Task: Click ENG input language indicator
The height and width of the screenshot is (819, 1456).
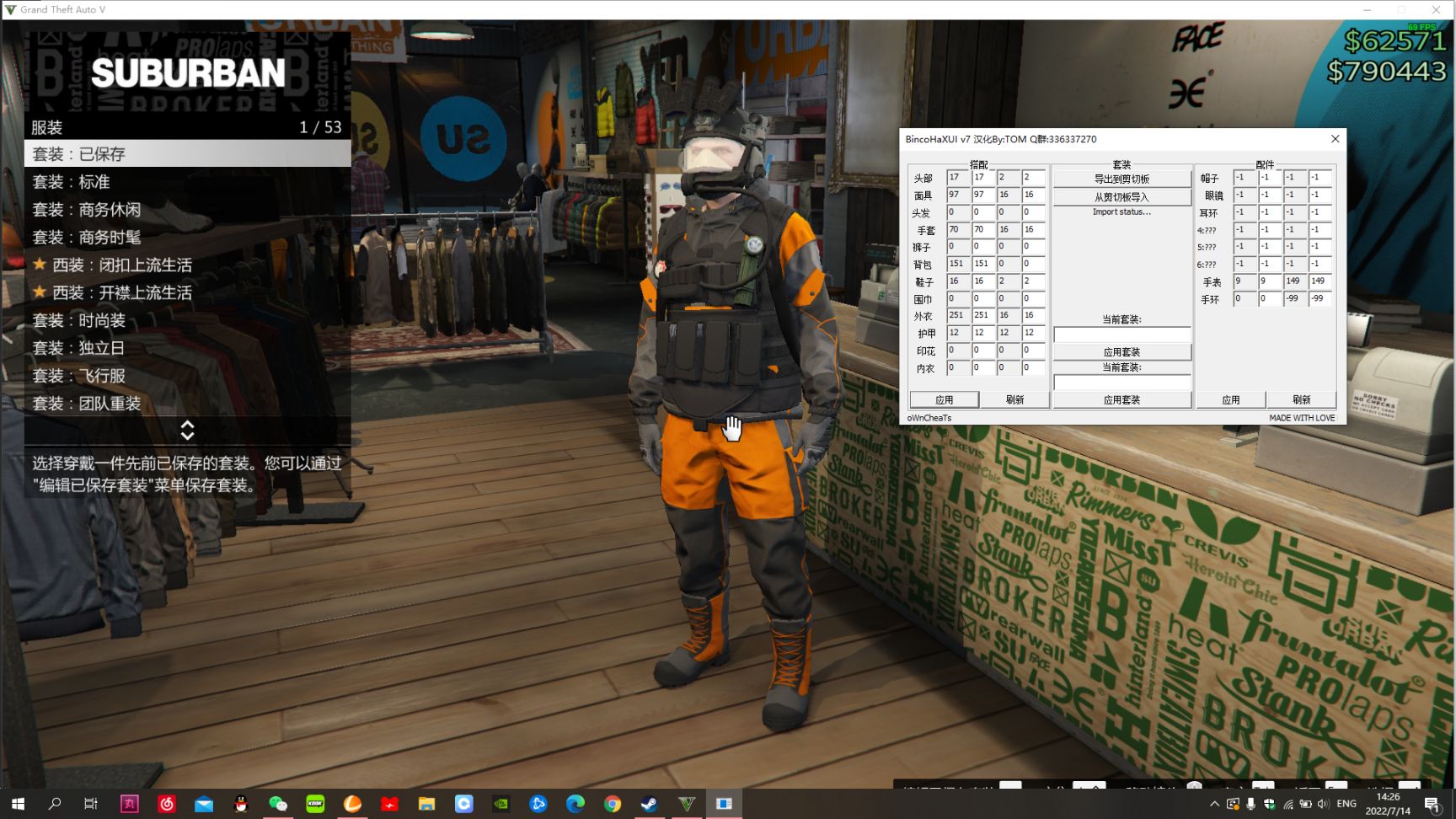Action: [x=1346, y=804]
